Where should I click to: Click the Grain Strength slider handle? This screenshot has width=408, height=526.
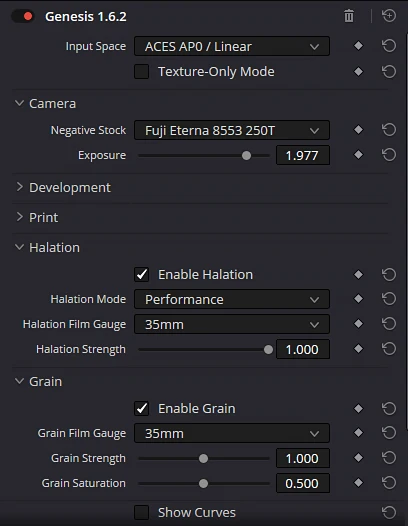point(203,458)
